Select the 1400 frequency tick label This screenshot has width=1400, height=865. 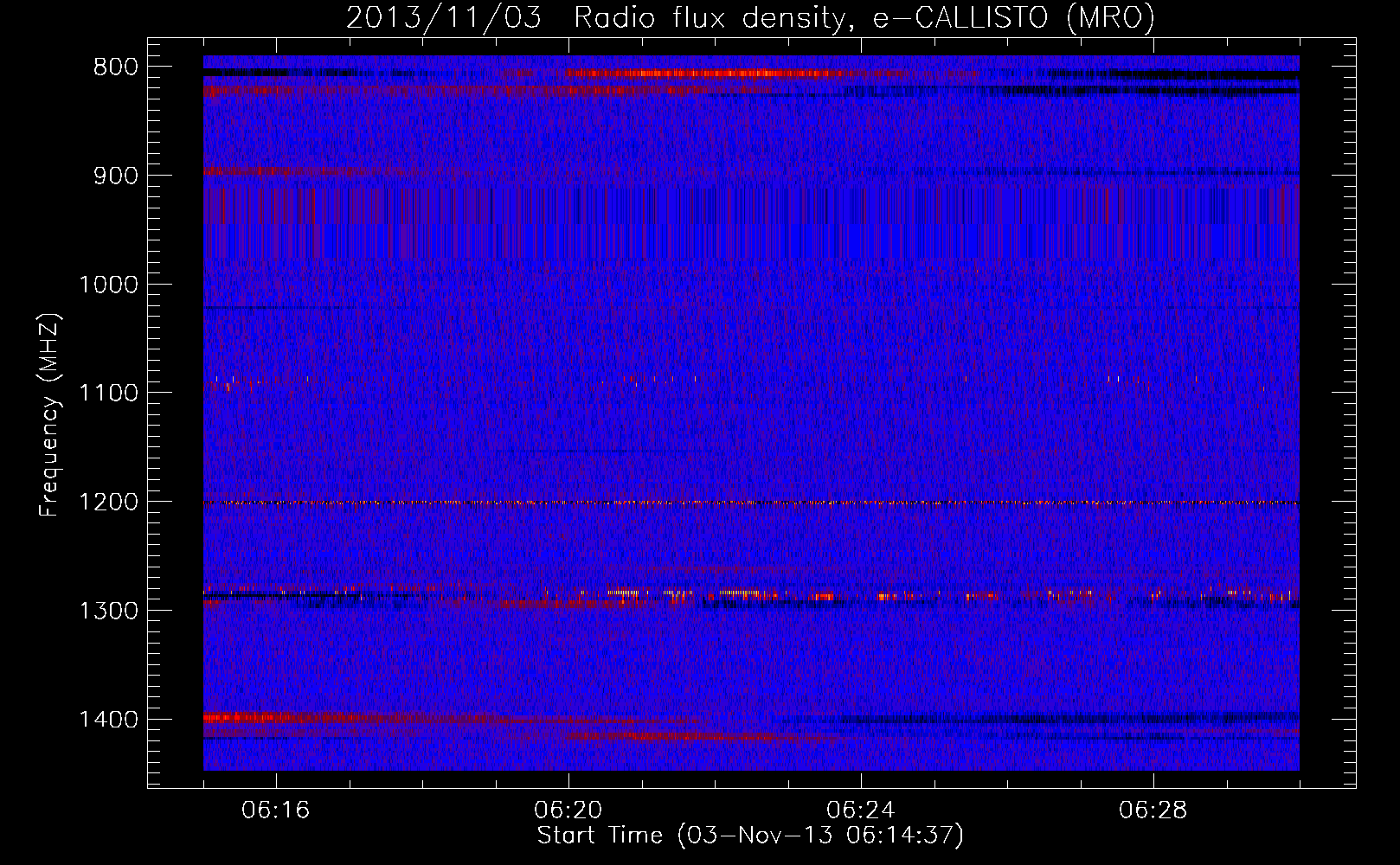(x=108, y=721)
